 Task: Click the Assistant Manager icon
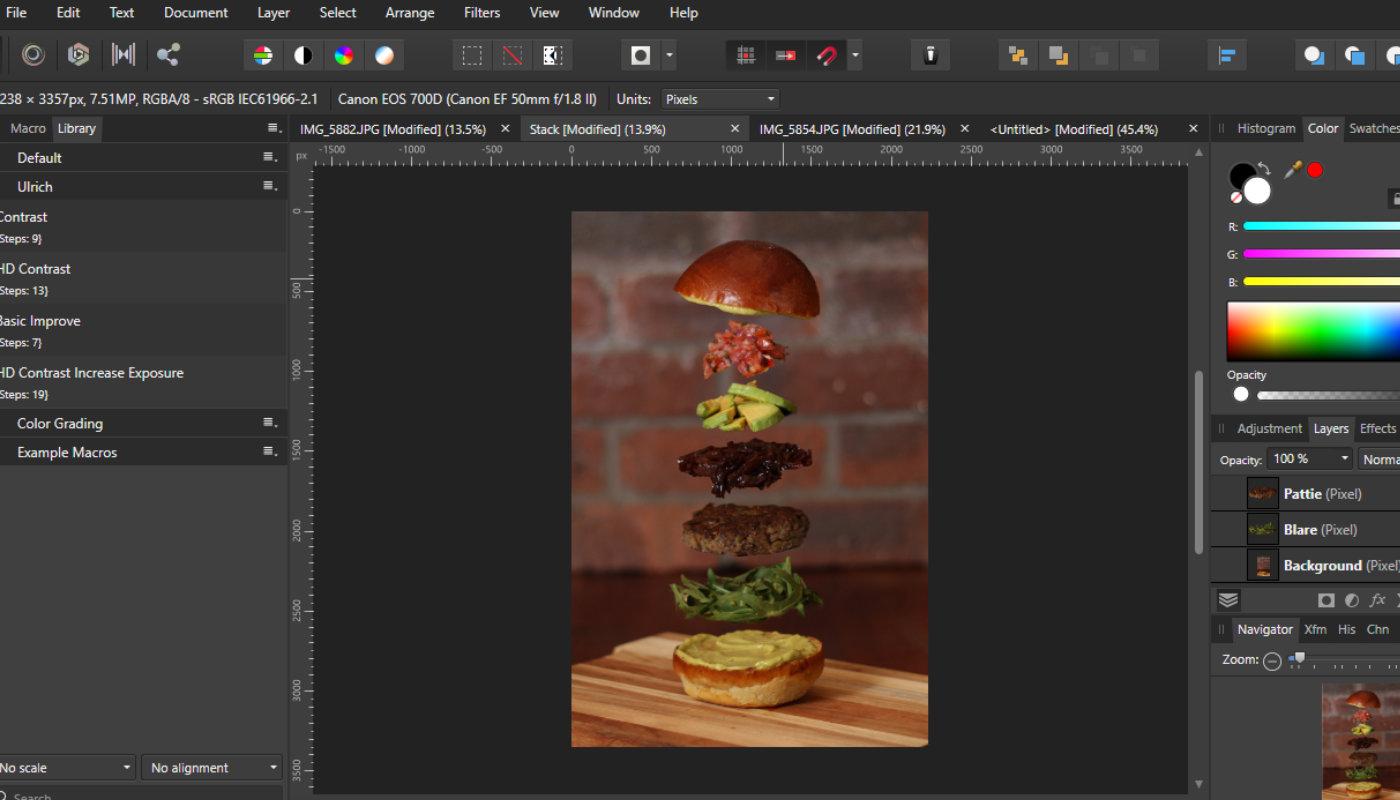coord(930,55)
